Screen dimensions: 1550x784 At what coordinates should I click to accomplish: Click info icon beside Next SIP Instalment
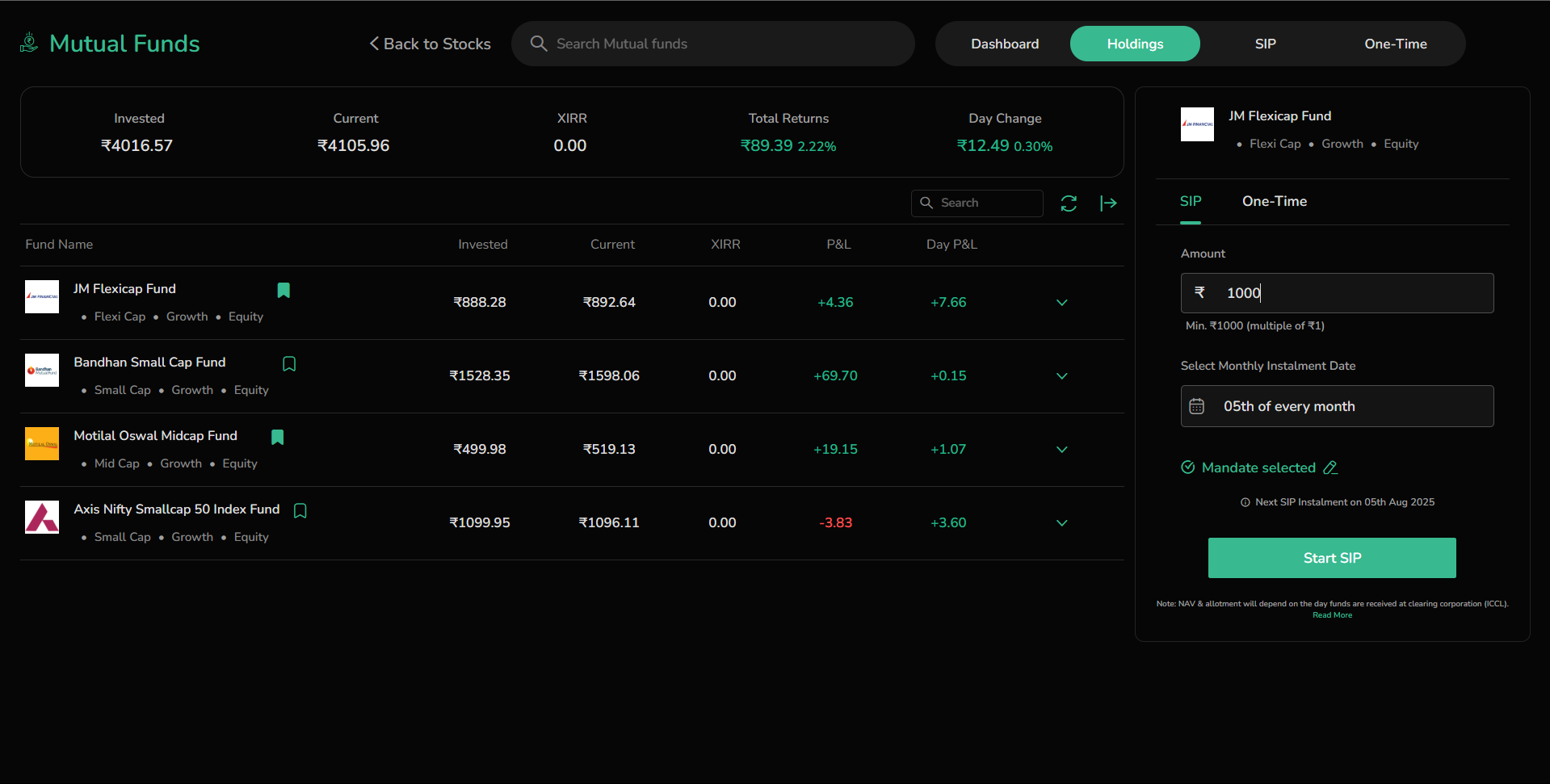click(x=1245, y=502)
